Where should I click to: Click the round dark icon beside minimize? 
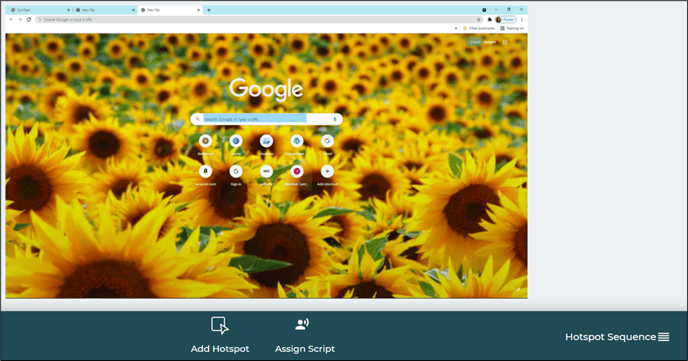coord(484,10)
